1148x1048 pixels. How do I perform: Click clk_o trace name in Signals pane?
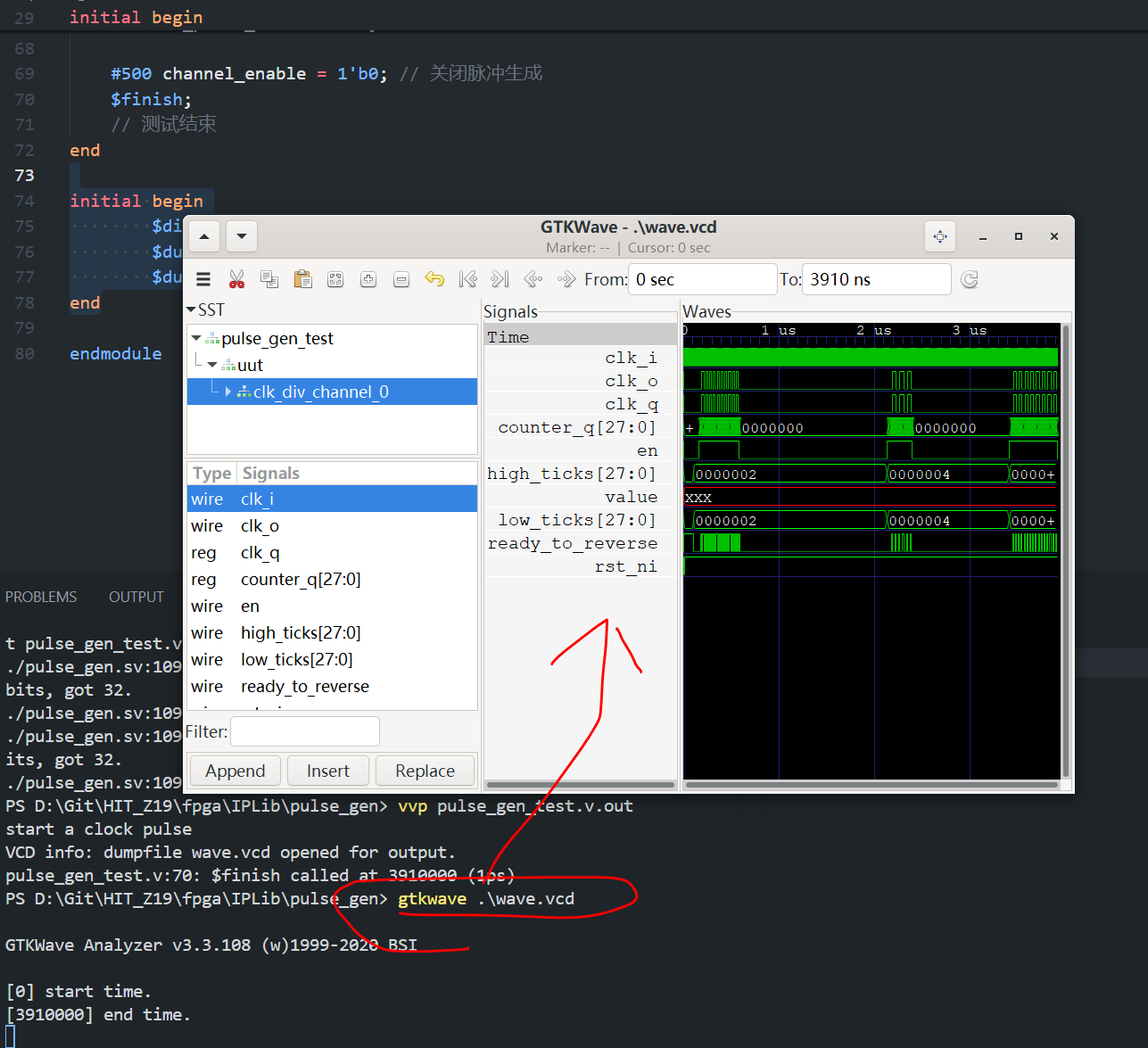tap(631, 381)
